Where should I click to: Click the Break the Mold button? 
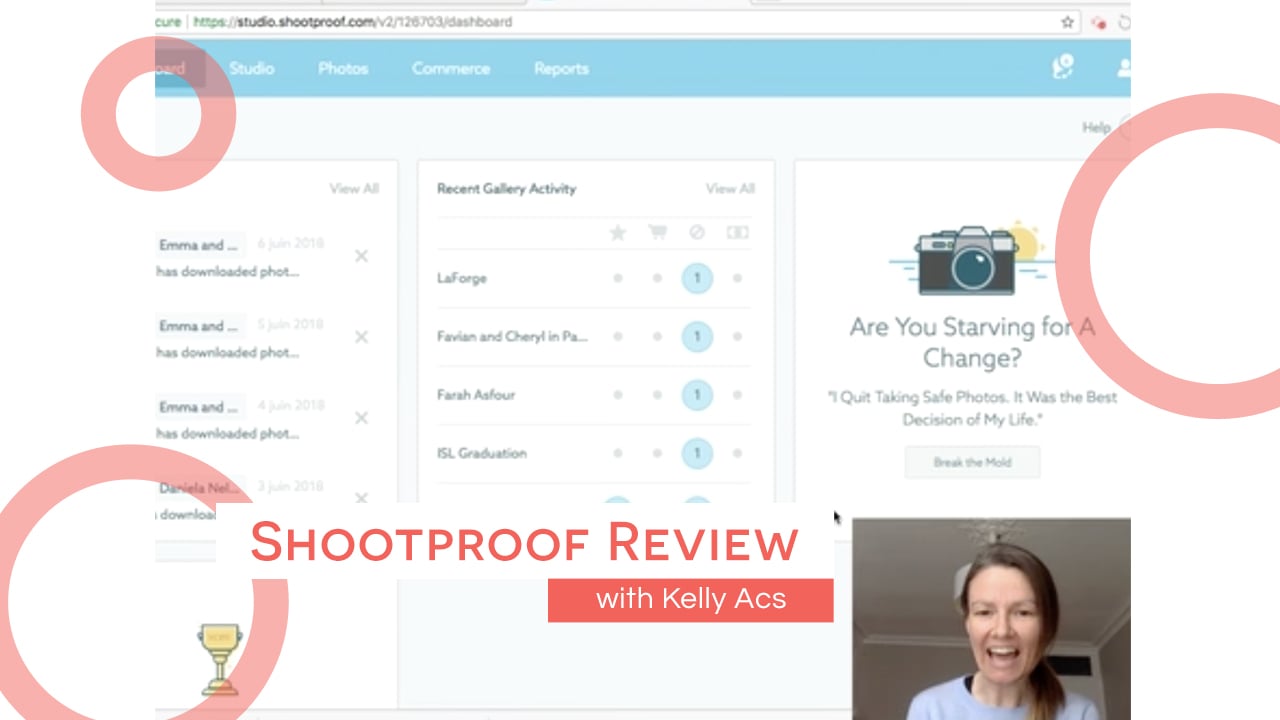click(x=972, y=462)
